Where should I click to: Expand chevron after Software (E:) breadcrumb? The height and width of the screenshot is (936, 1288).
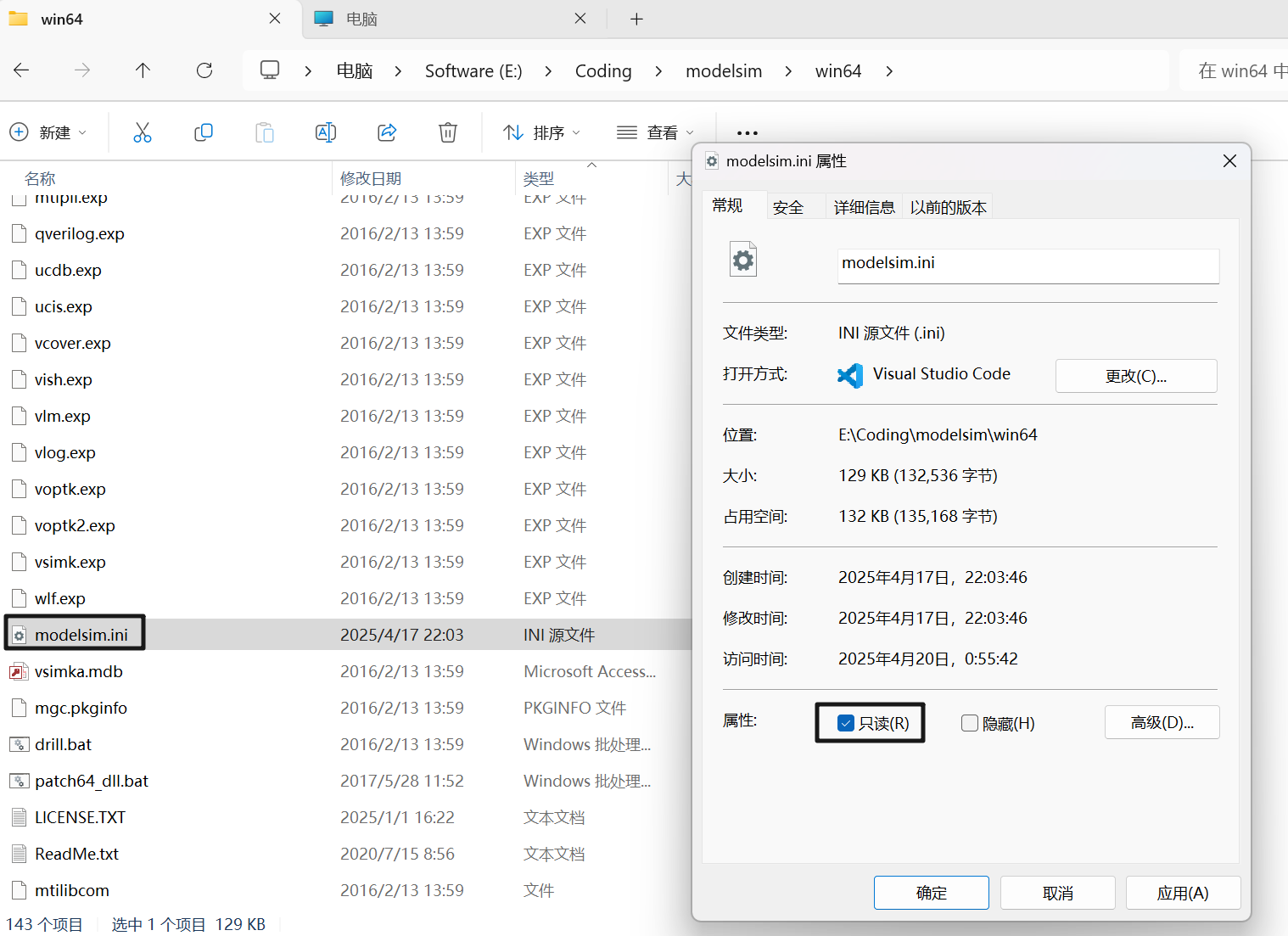click(x=548, y=71)
